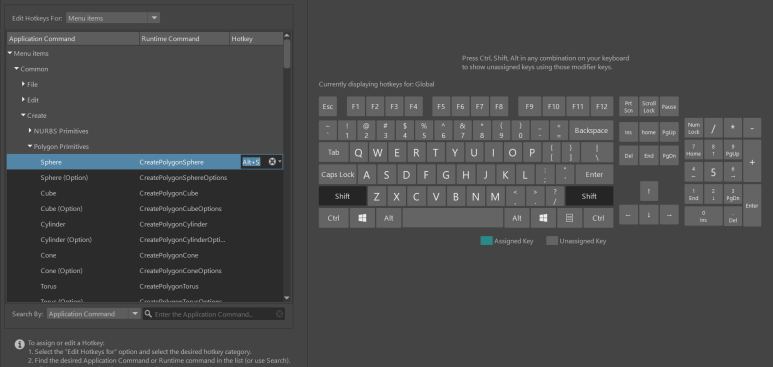Toggle the left Alt modifier key
The width and height of the screenshot is (773, 367).
pyautogui.click(x=388, y=218)
